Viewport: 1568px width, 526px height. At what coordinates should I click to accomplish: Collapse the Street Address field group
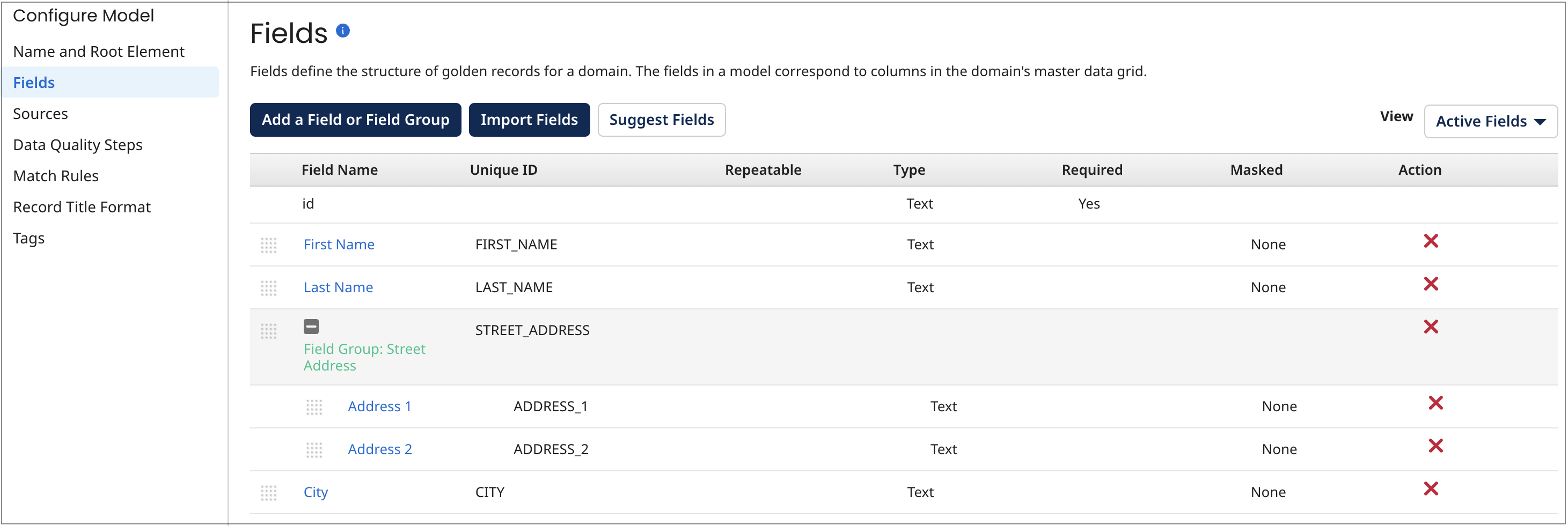point(311,327)
